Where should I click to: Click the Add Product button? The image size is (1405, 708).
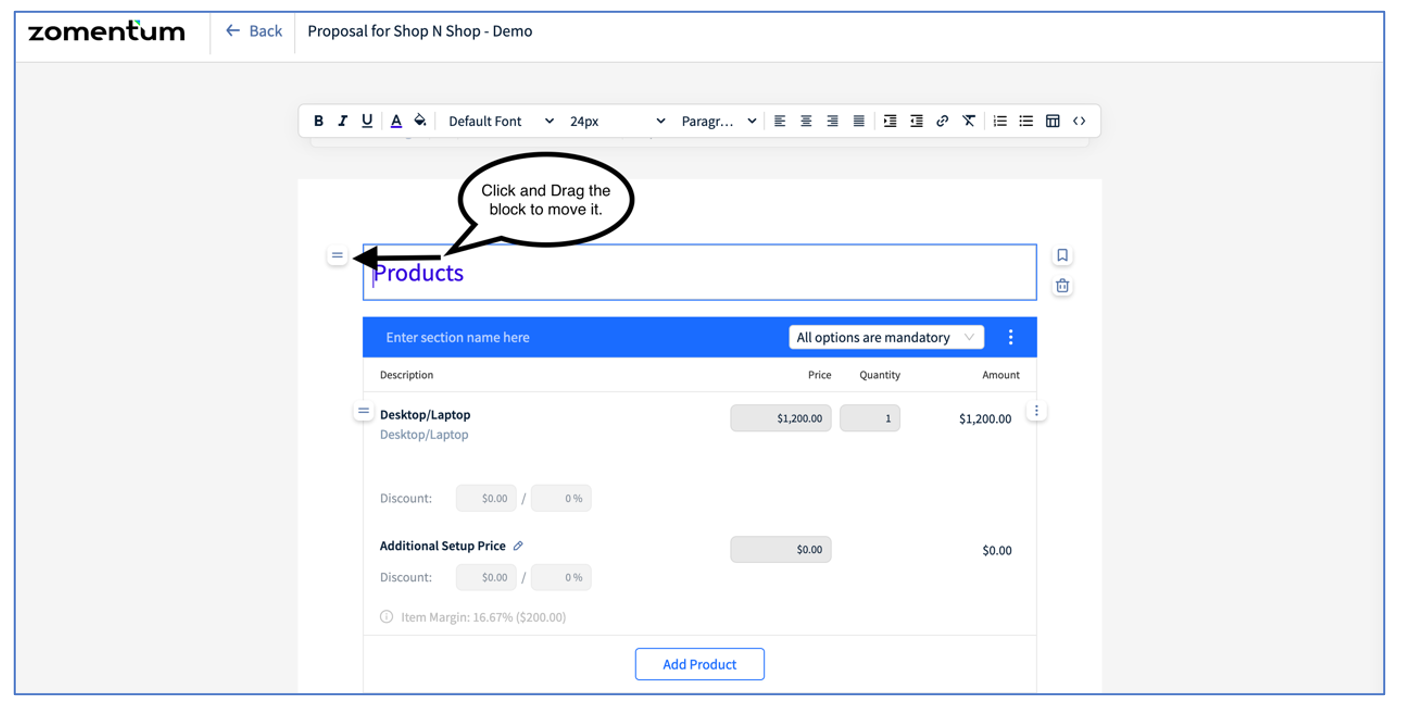click(x=699, y=663)
